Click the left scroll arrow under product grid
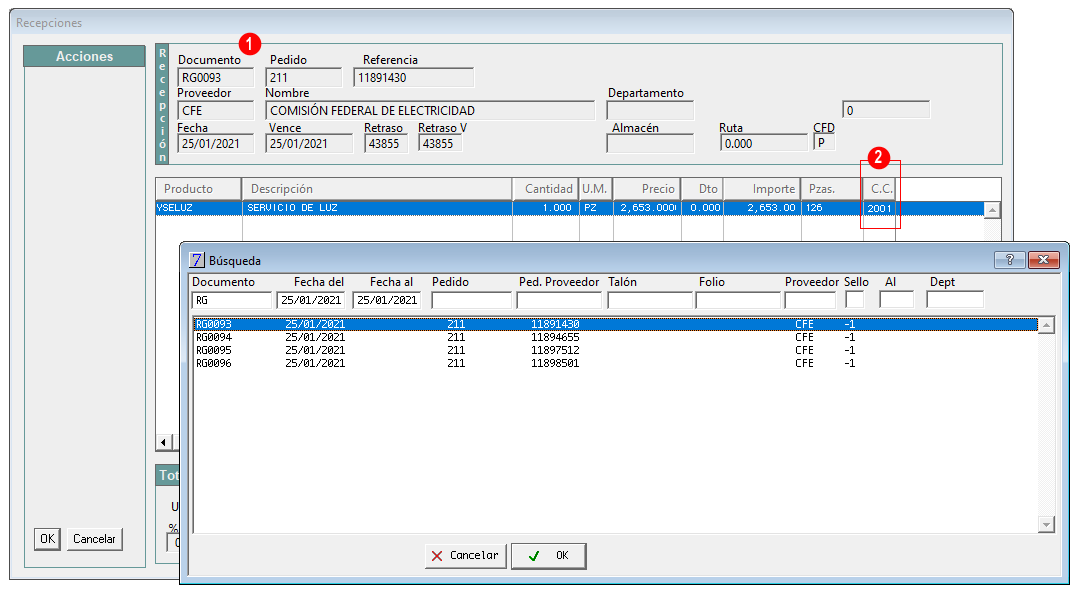Screen dimensions: 1077x591 163,442
